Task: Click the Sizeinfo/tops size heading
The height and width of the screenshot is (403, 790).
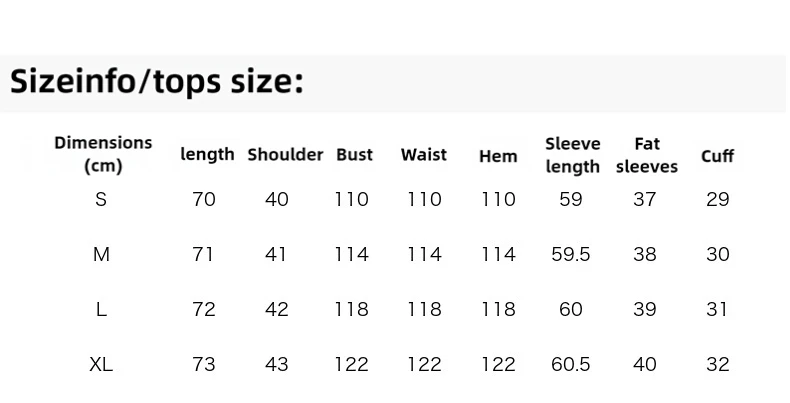Action: (x=157, y=82)
